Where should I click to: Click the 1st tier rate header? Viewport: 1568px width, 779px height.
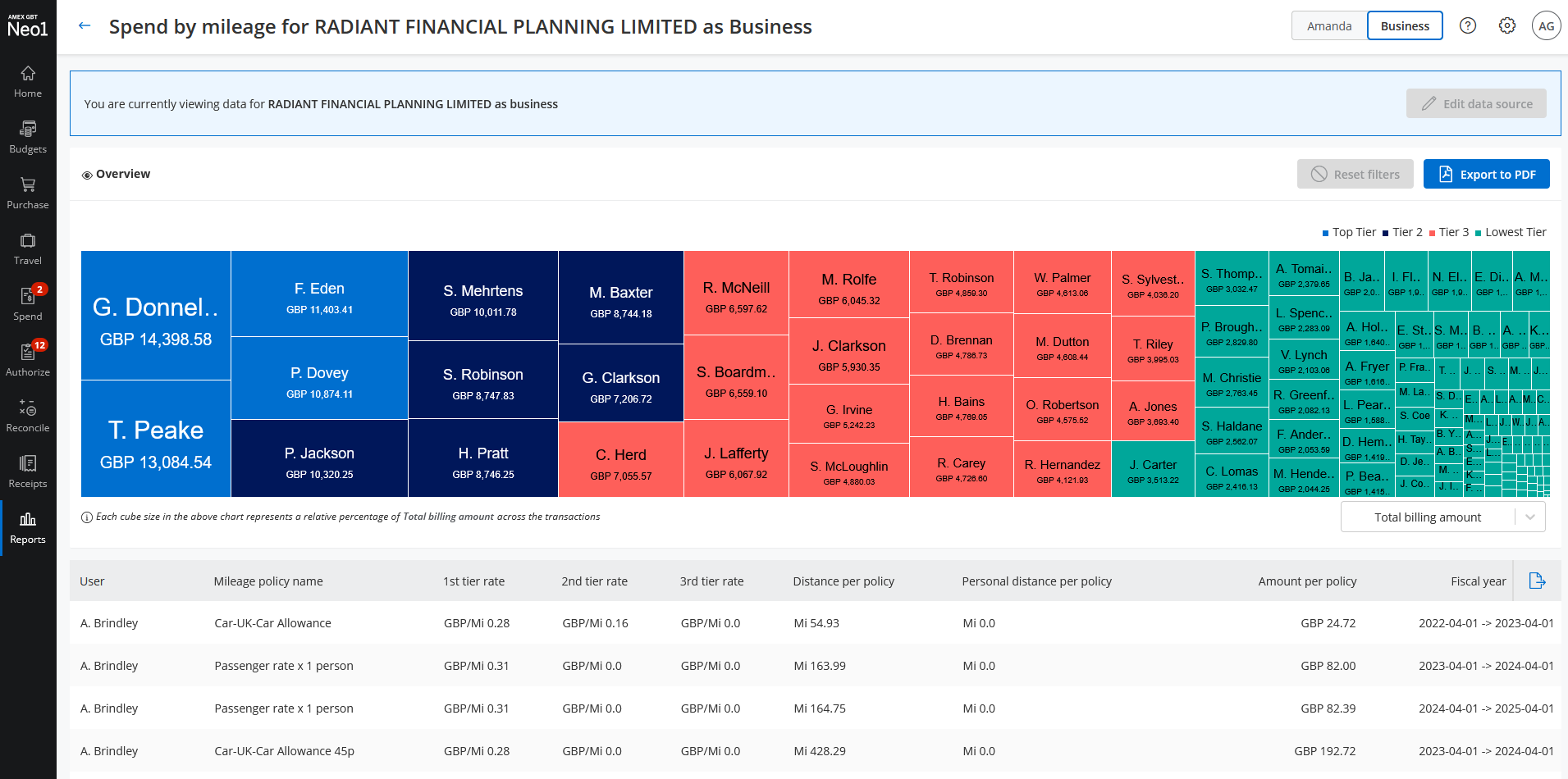point(473,581)
